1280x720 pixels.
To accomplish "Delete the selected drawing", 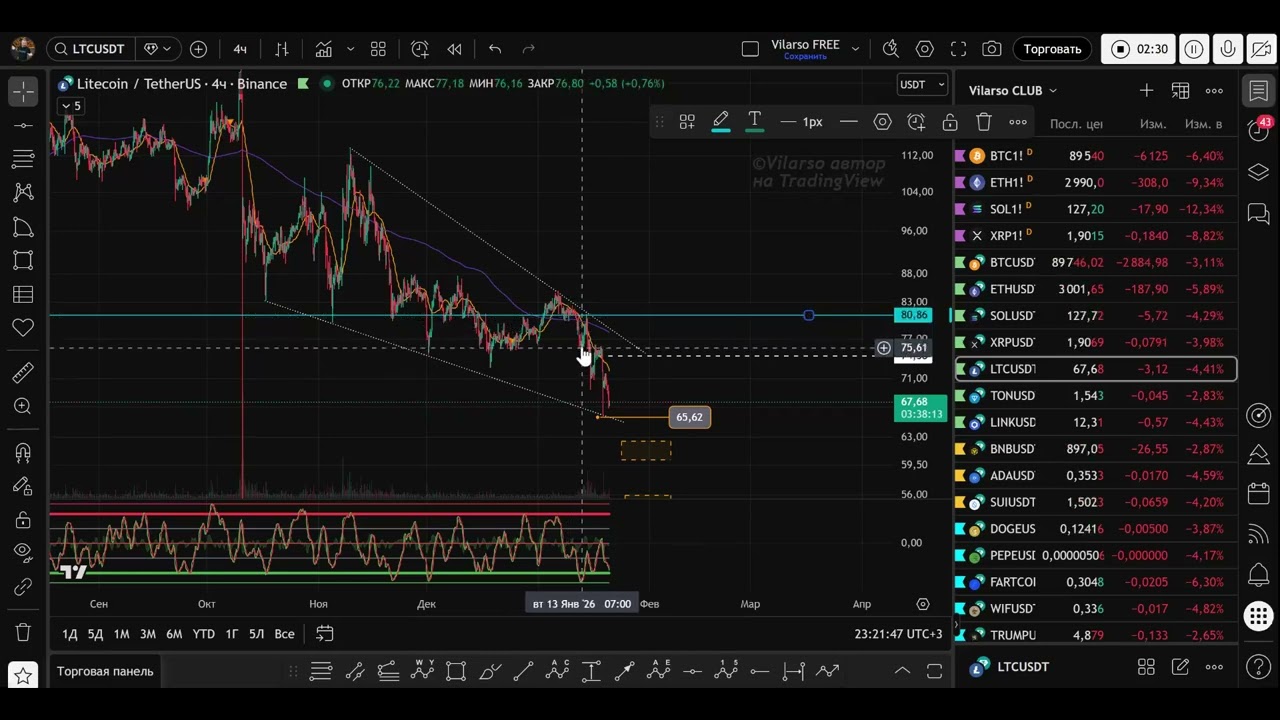I will (x=984, y=122).
